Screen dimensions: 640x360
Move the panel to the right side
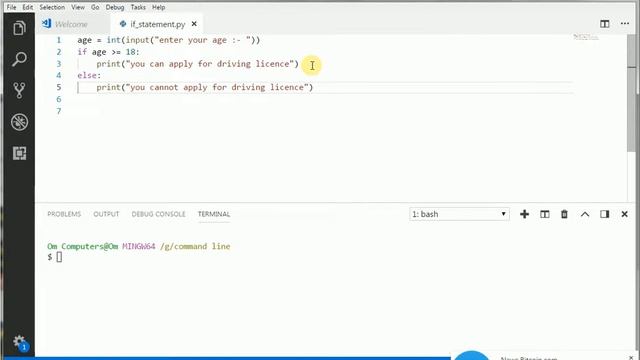click(604, 214)
